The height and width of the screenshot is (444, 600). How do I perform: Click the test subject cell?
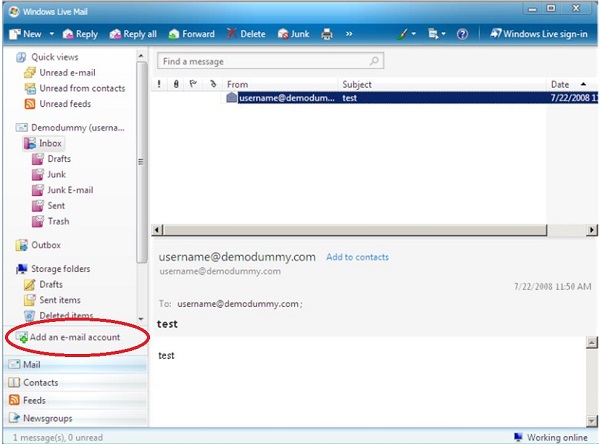[x=349, y=98]
